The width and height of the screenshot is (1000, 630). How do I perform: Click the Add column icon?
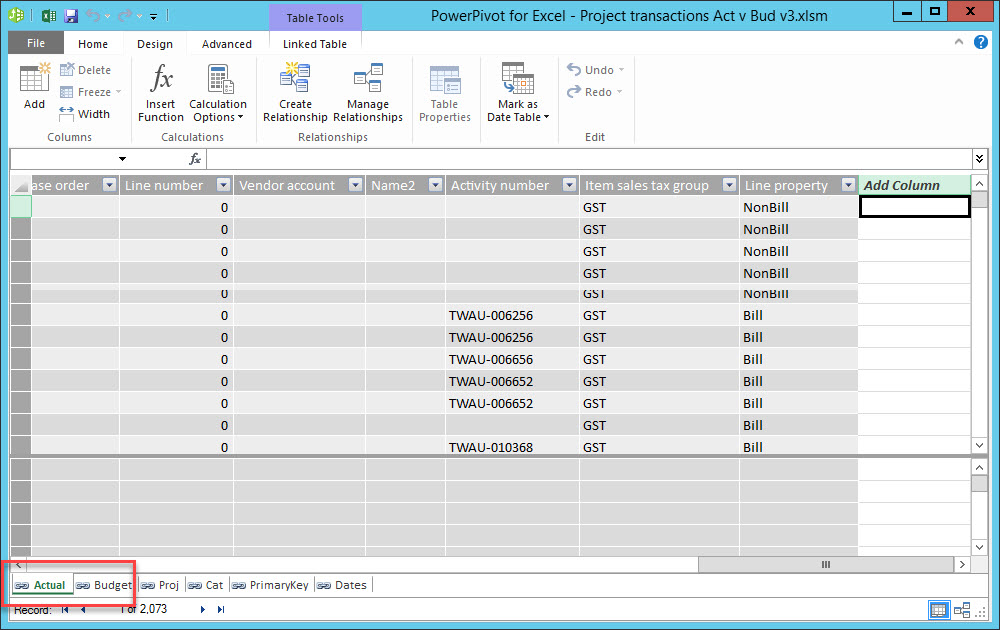coord(34,86)
